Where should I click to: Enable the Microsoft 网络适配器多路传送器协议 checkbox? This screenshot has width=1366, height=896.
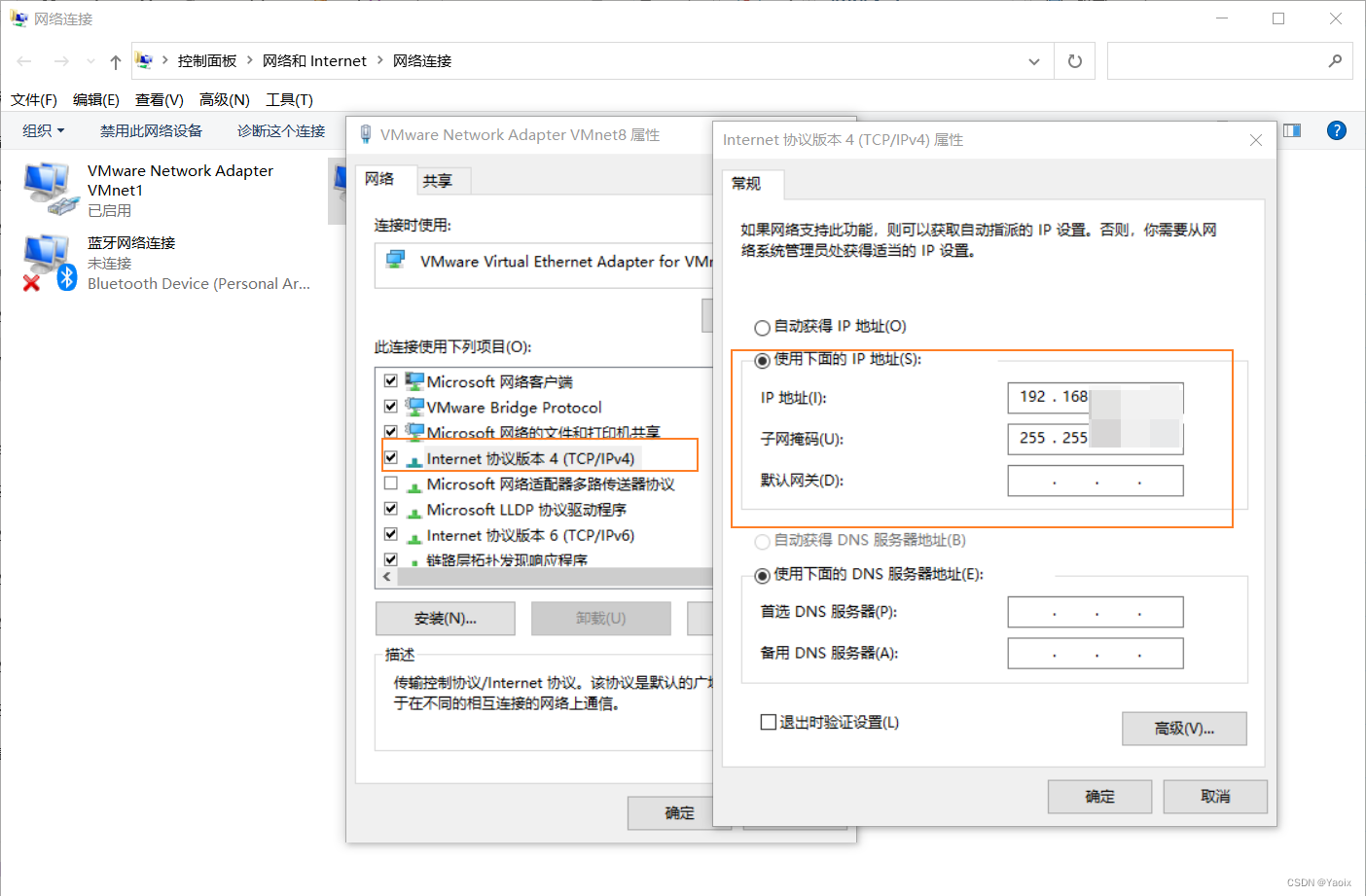click(391, 484)
